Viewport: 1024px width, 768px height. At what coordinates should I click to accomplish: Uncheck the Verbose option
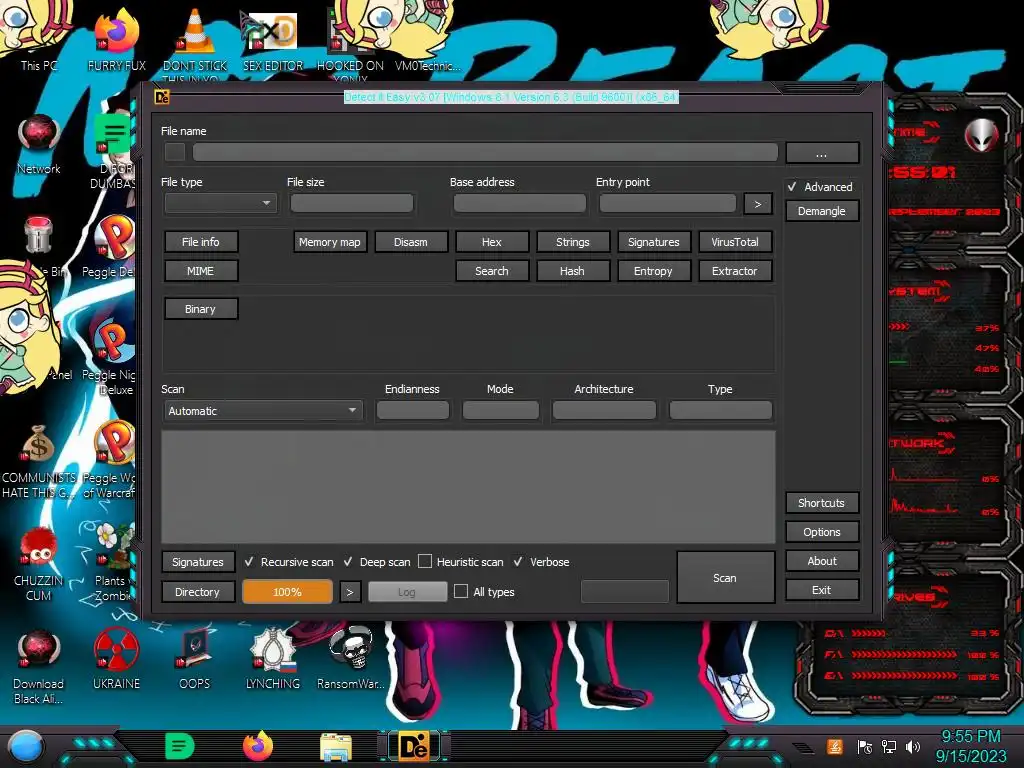(x=518, y=562)
